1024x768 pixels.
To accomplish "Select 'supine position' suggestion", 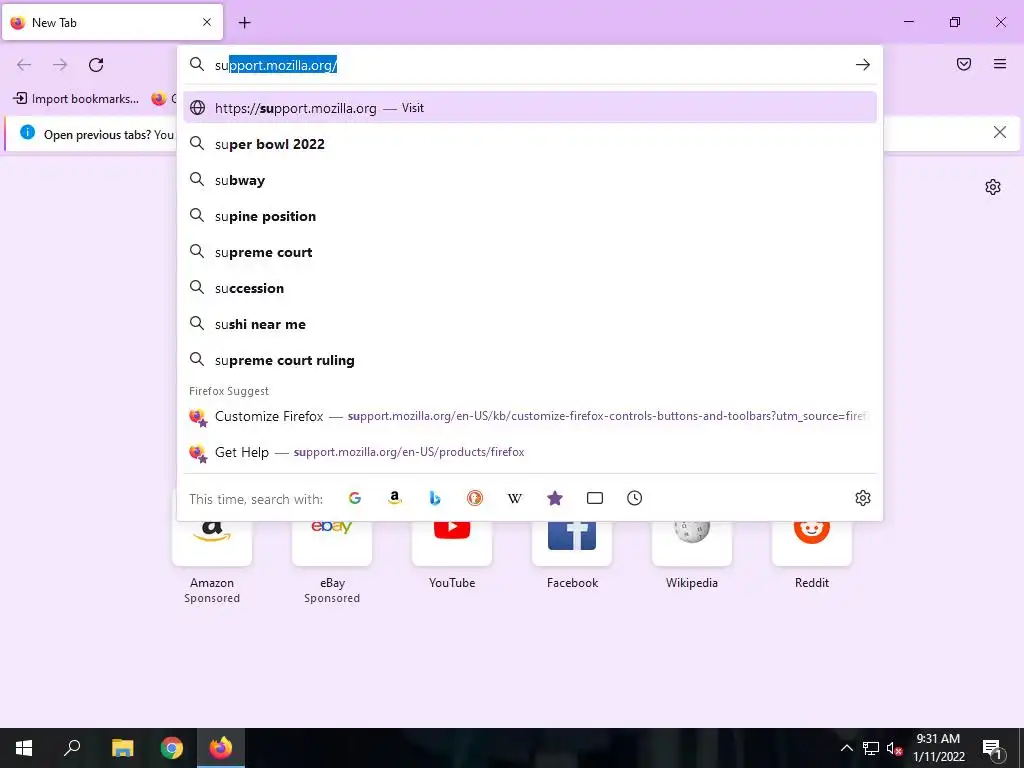I will click(530, 216).
